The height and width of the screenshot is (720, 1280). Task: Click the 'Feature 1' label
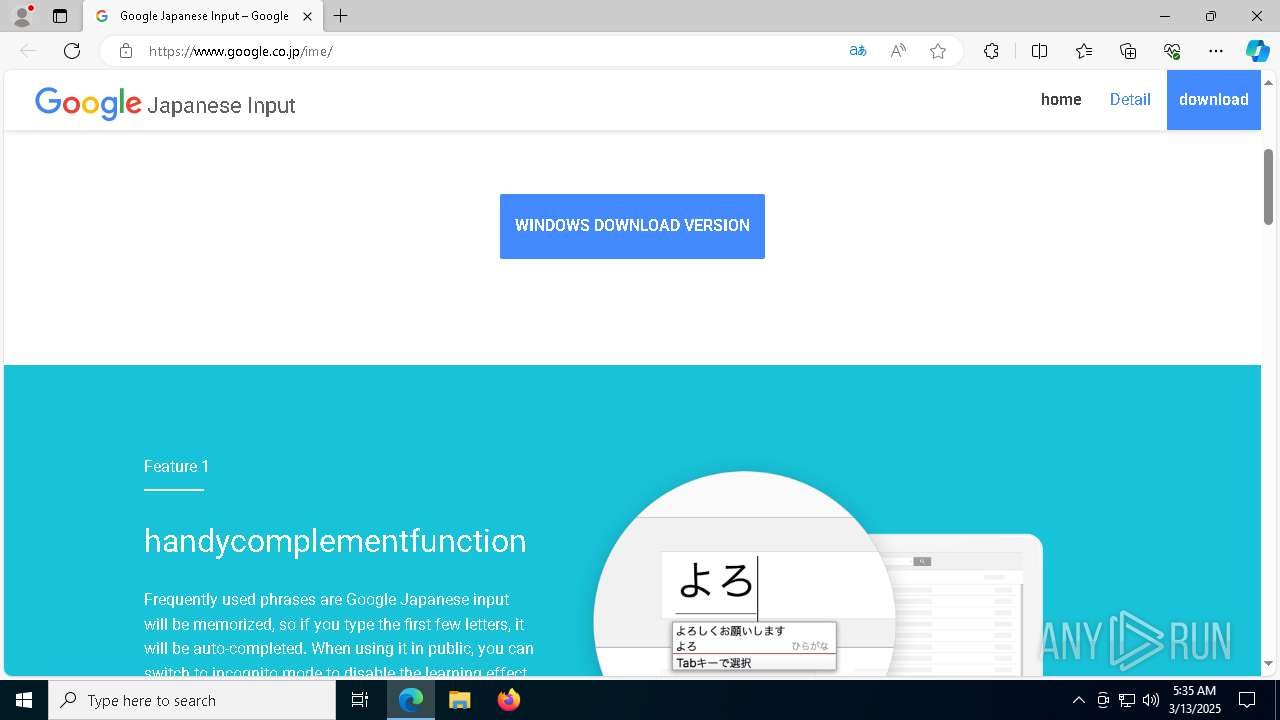click(x=176, y=466)
